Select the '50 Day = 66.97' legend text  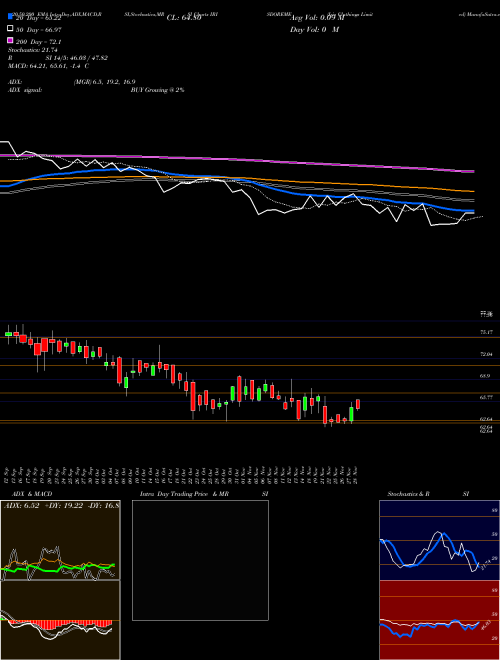click(x=39, y=29)
